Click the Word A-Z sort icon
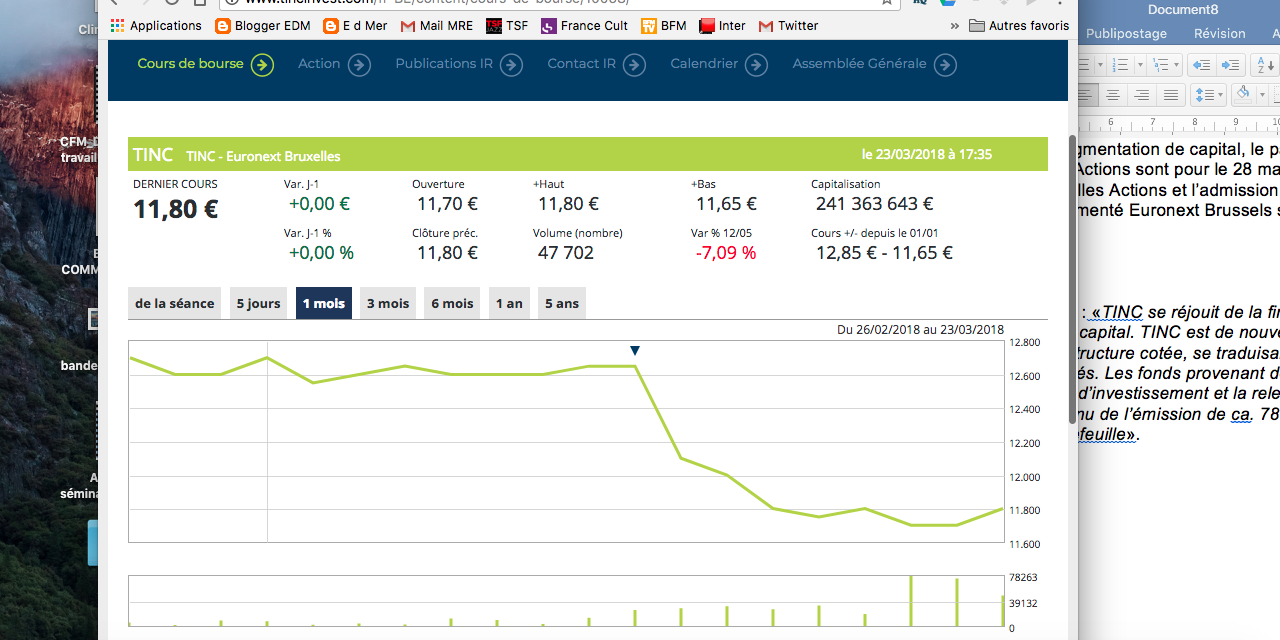Image resolution: width=1280 pixels, height=640 pixels. [x=1265, y=65]
